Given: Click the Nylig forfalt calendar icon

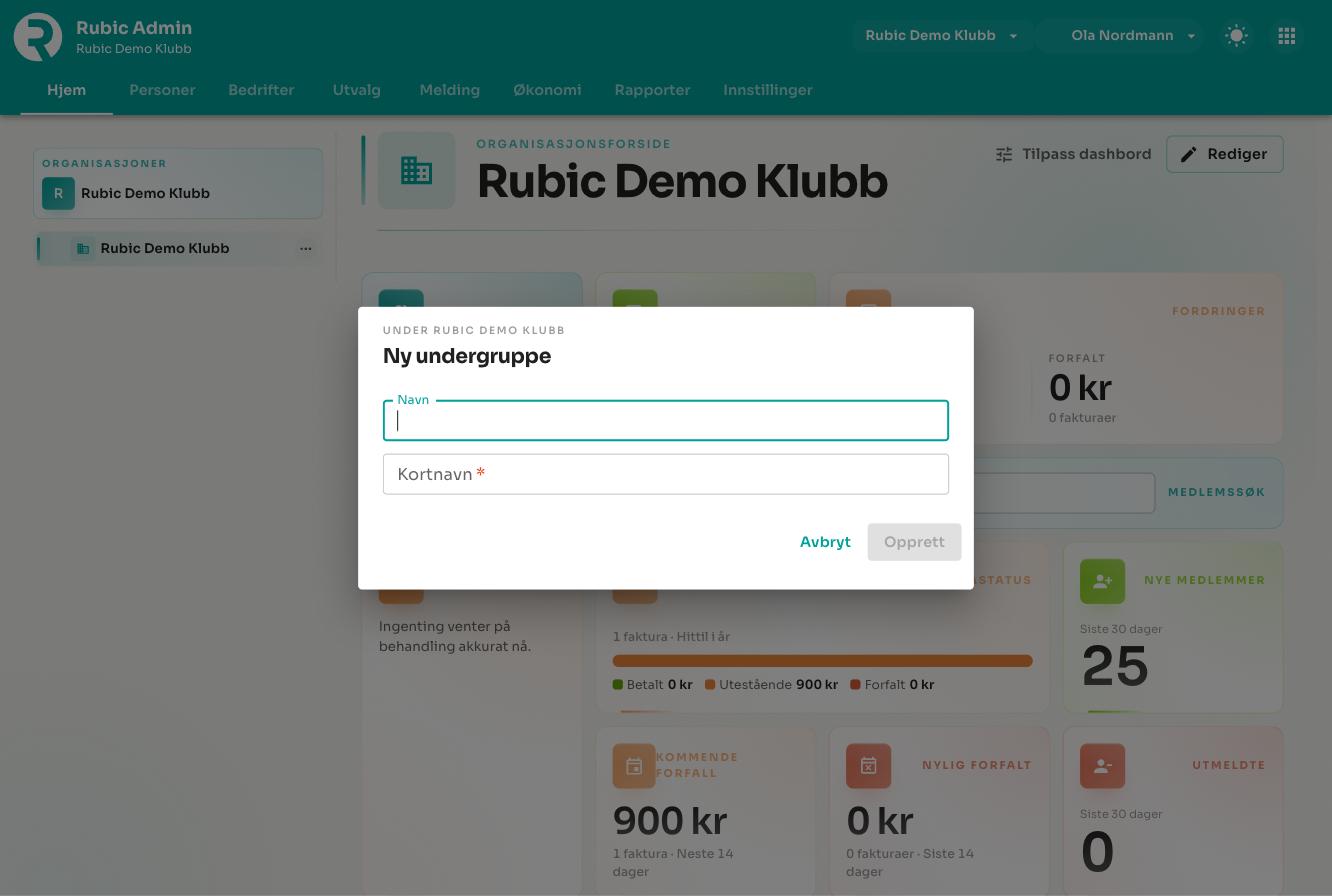Looking at the screenshot, I should [868, 766].
